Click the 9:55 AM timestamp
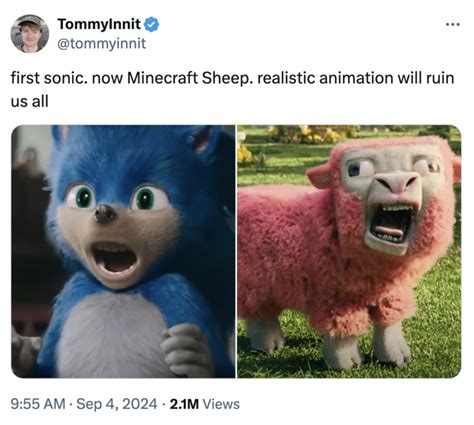 [38, 404]
